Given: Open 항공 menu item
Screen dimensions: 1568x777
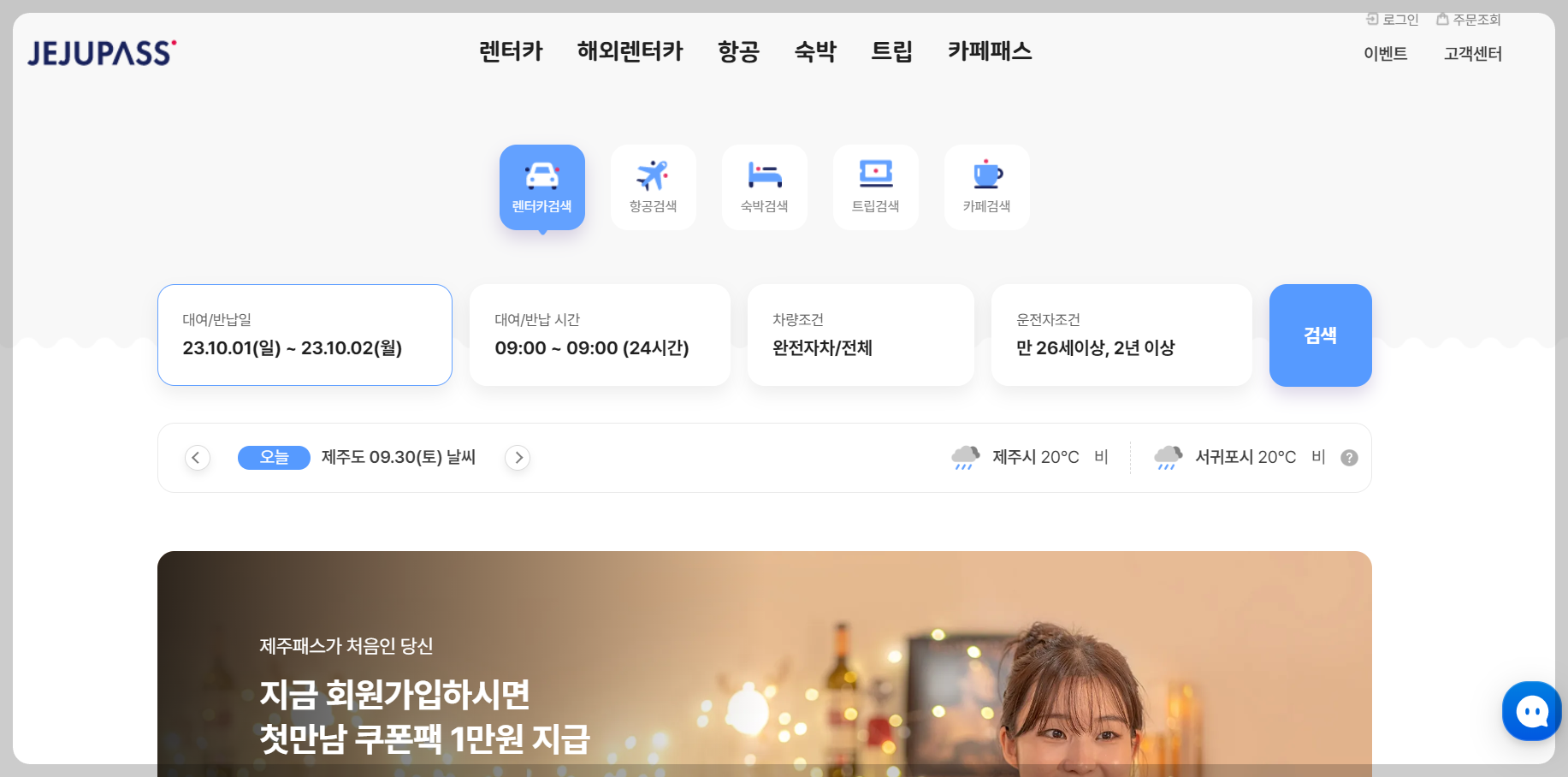Looking at the screenshot, I should tap(739, 51).
